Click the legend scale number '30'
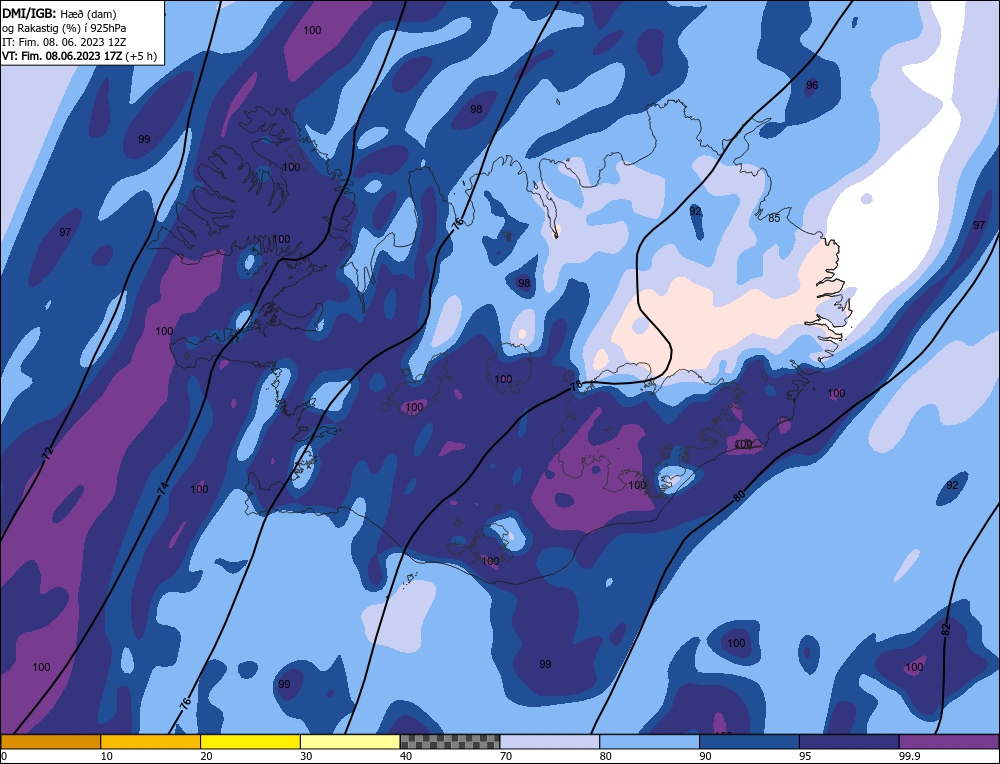This screenshot has height=764, width=1000. [306, 756]
